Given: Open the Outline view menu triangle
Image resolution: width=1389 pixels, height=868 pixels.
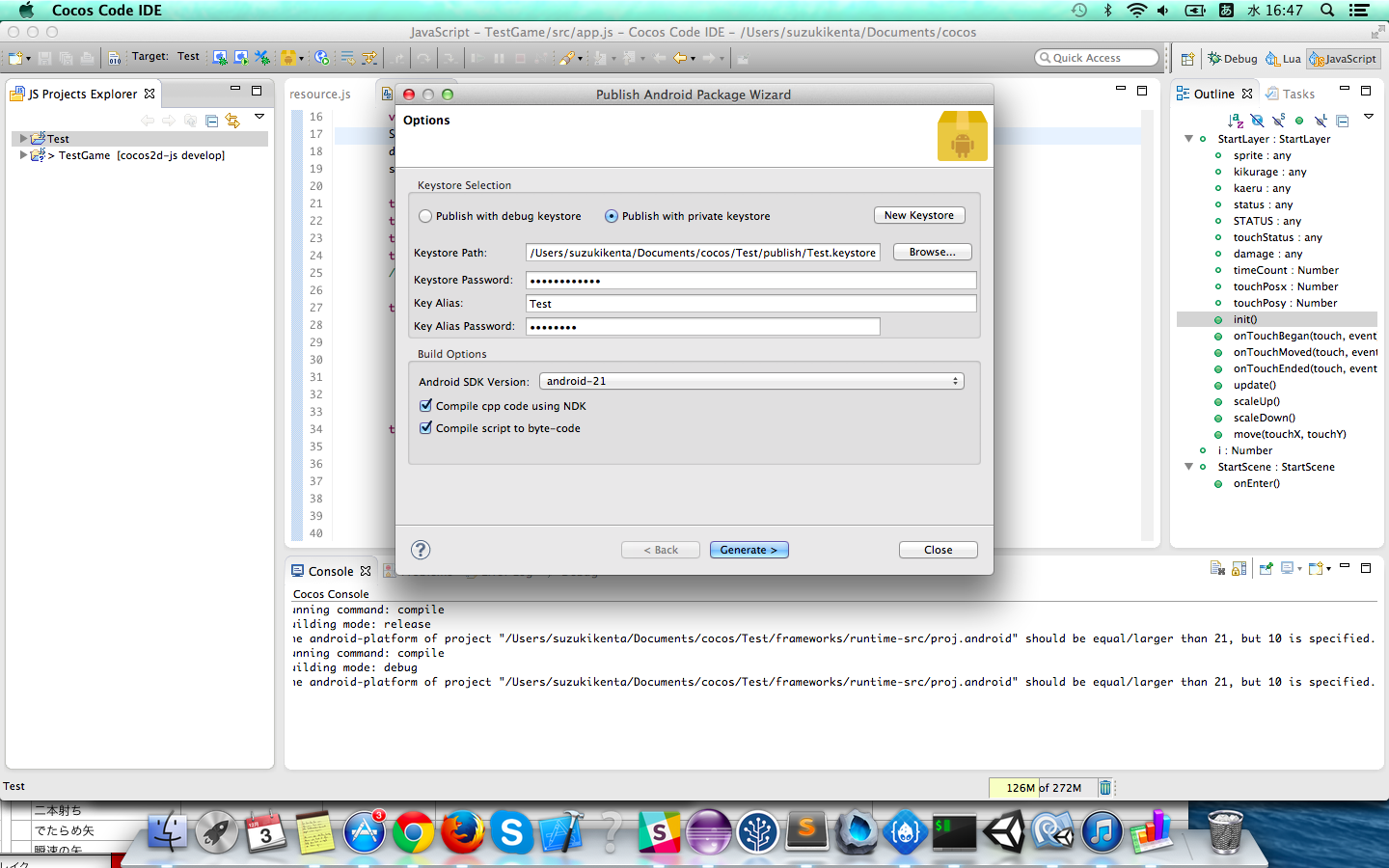Looking at the screenshot, I should pos(1368,117).
